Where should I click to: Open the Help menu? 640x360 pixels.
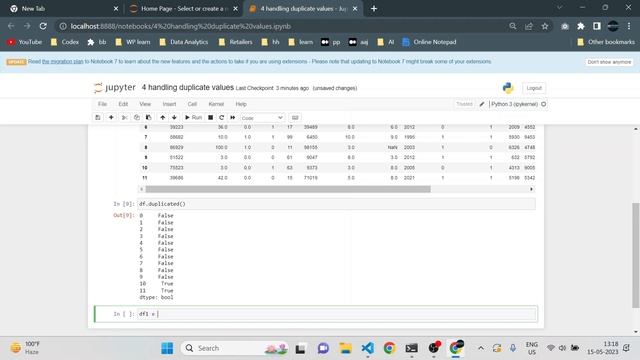(x=241, y=104)
